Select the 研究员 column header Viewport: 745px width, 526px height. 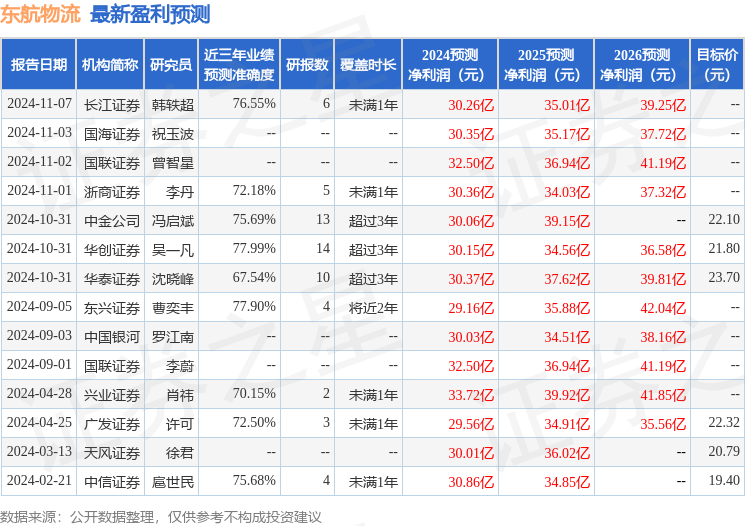(171, 64)
